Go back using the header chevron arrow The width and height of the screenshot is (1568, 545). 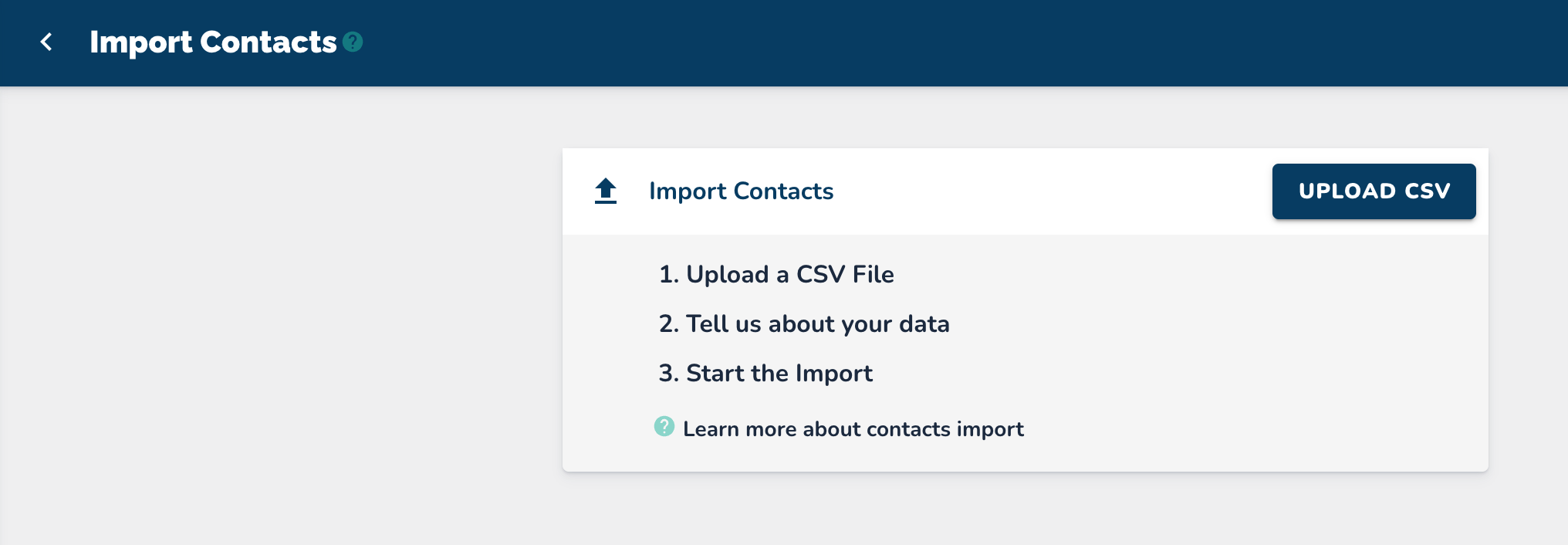tap(46, 42)
